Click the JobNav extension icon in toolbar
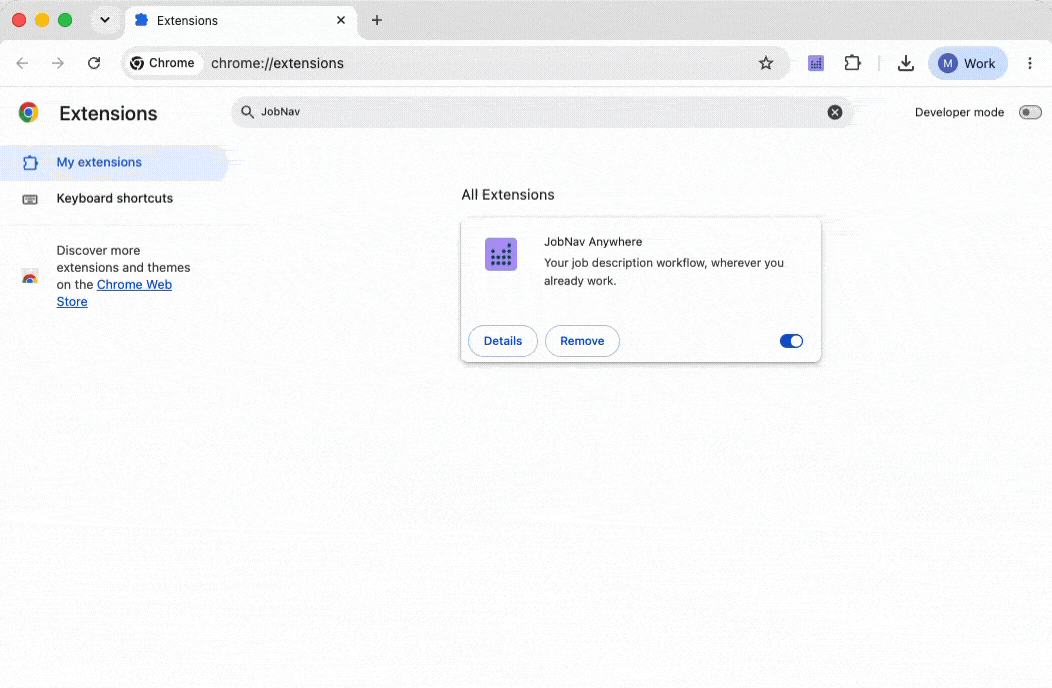 815,63
